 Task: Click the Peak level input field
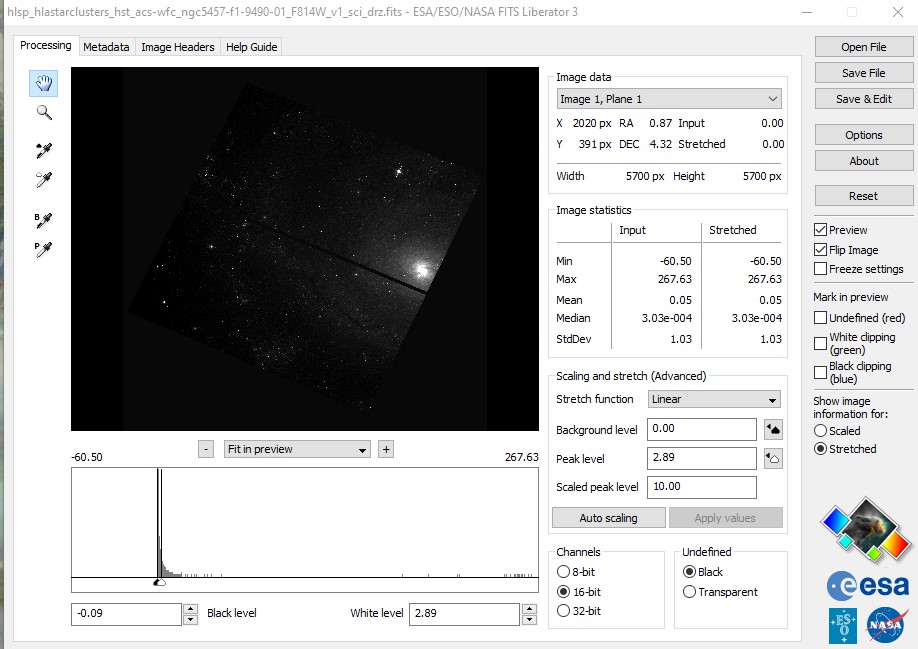[701, 458]
